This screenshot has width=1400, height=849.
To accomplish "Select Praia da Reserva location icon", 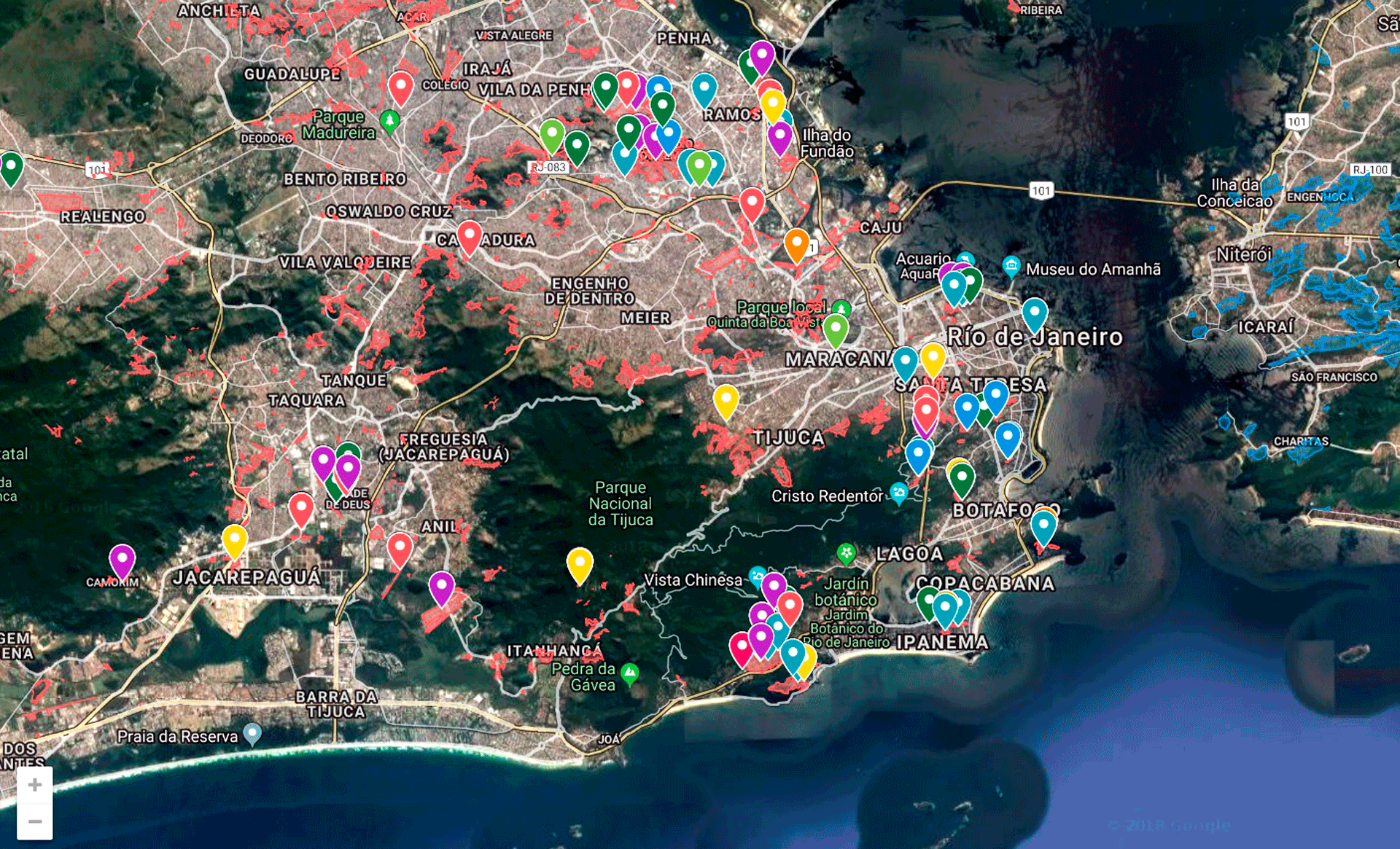I will pos(252,732).
